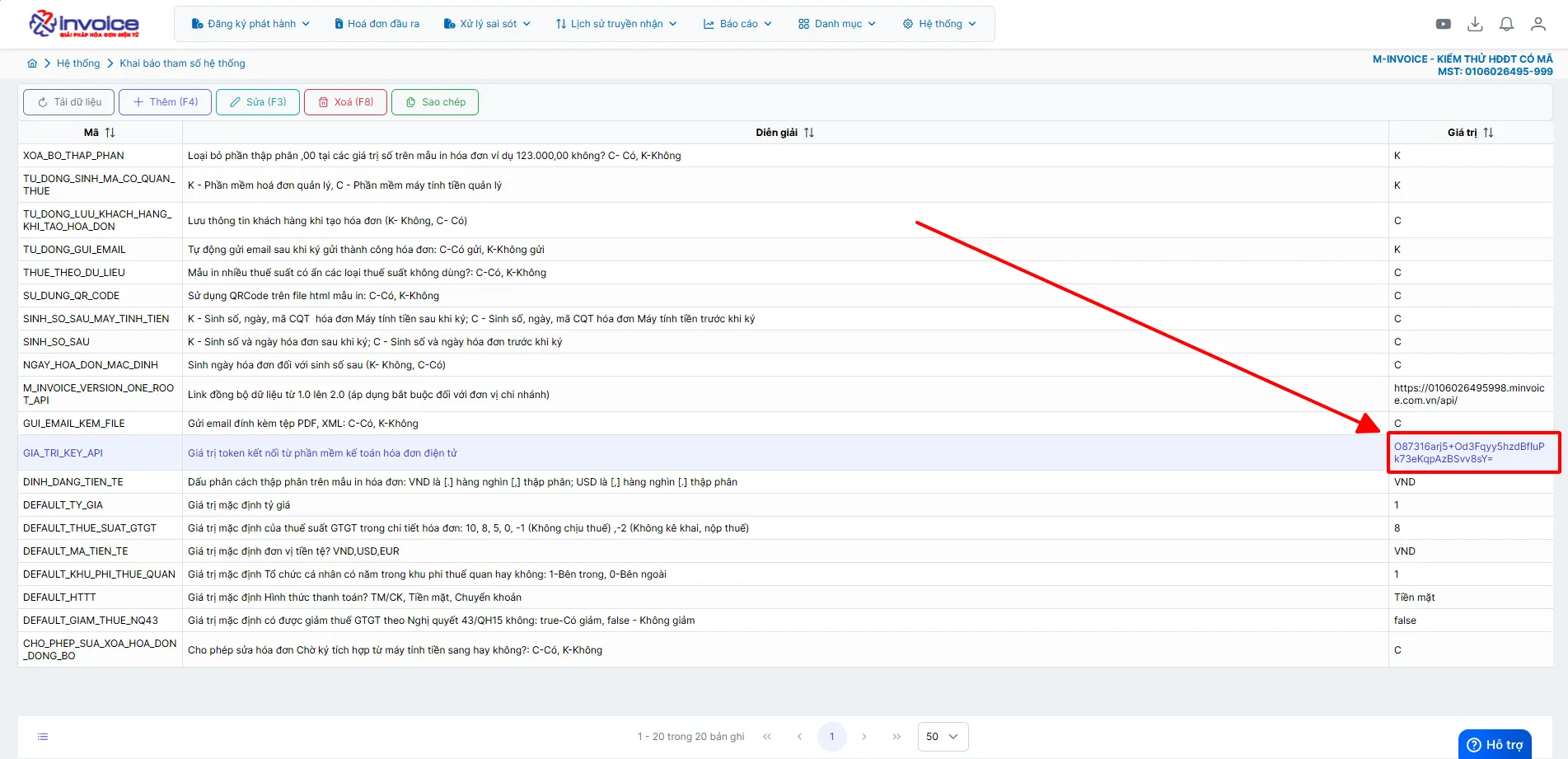
Task: Click Tải dữ liệu reload button
Action: click(x=69, y=102)
